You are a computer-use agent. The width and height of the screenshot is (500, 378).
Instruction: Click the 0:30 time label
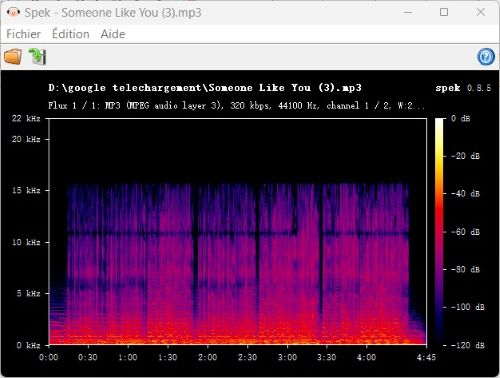(x=88, y=357)
